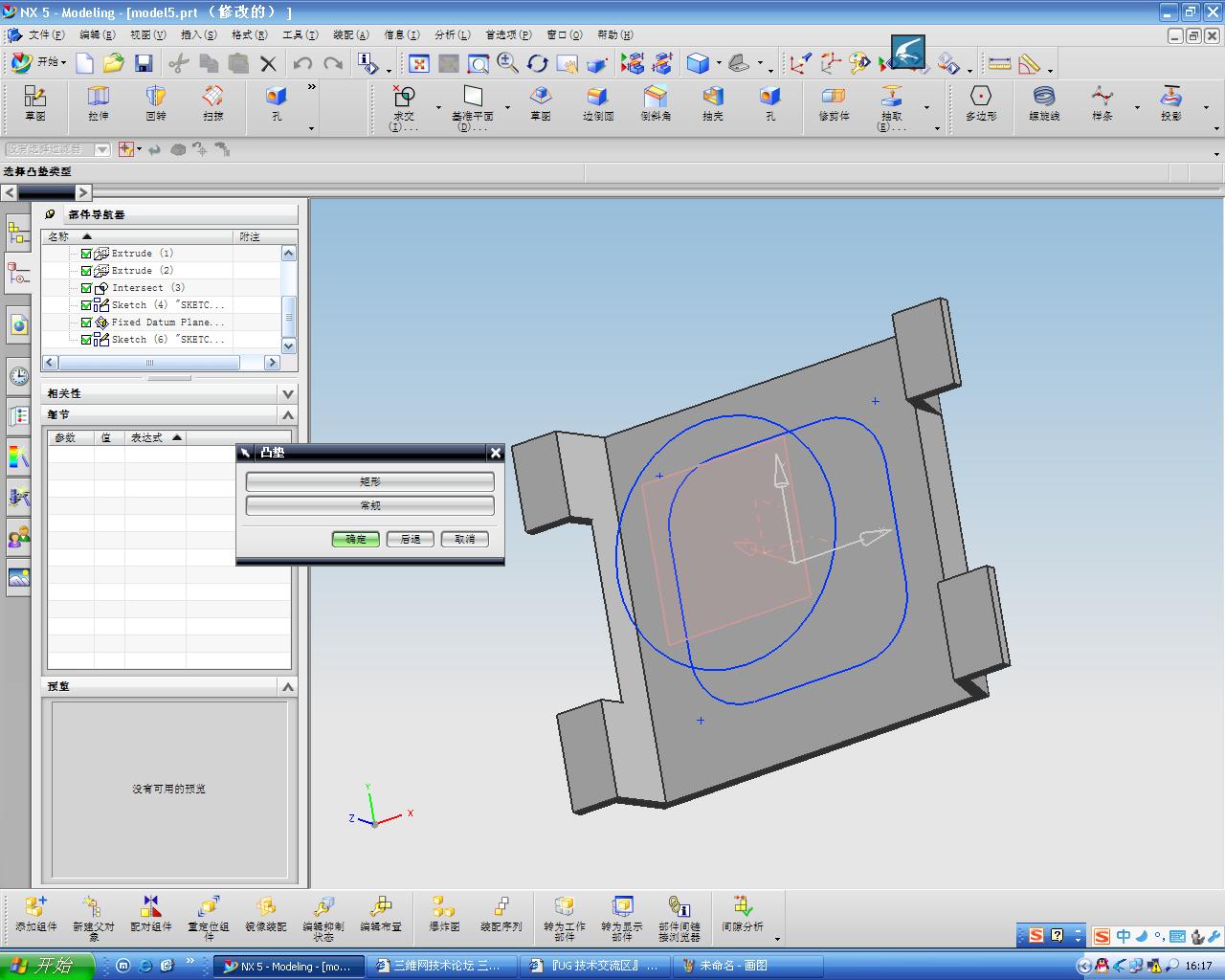The height and width of the screenshot is (980, 1225).
Task: Expand the 相关性 panel section
Action: [x=288, y=393]
